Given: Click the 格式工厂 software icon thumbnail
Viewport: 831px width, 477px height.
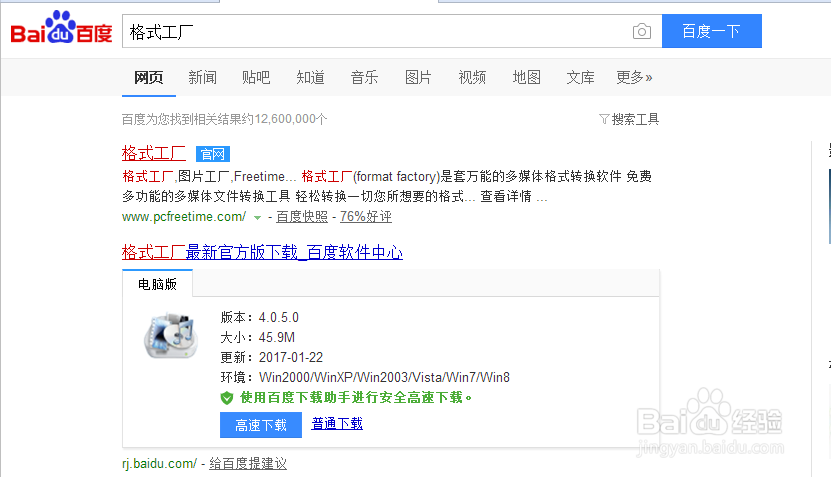Looking at the screenshot, I should click(x=171, y=335).
